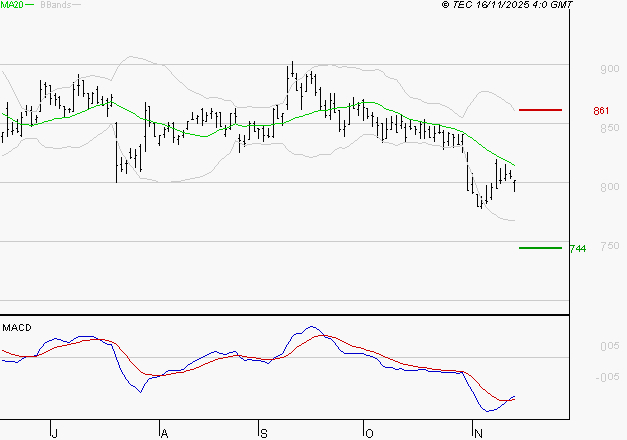Image resolution: width=627 pixels, height=440 pixels.
Task: Click the red resistance line at 861
Action: 540,110
